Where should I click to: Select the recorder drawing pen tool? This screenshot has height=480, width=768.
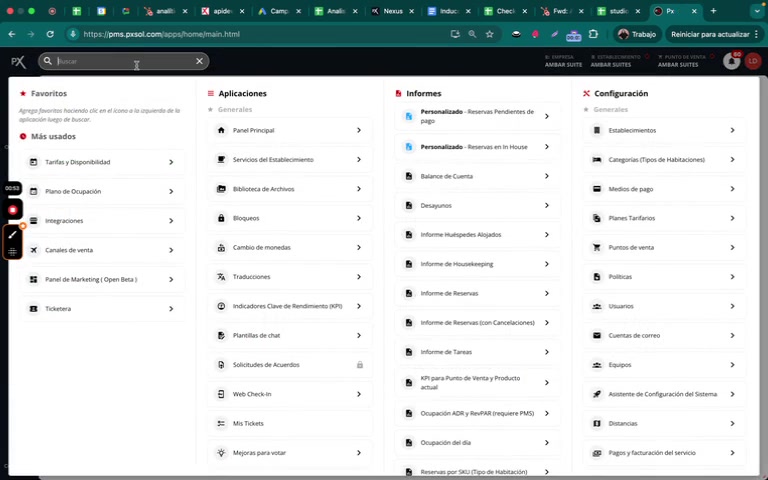click(13, 235)
